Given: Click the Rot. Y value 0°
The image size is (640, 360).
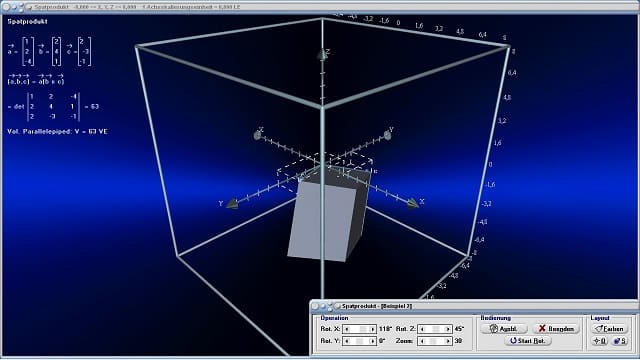Looking at the screenshot, I should click(x=382, y=341).
